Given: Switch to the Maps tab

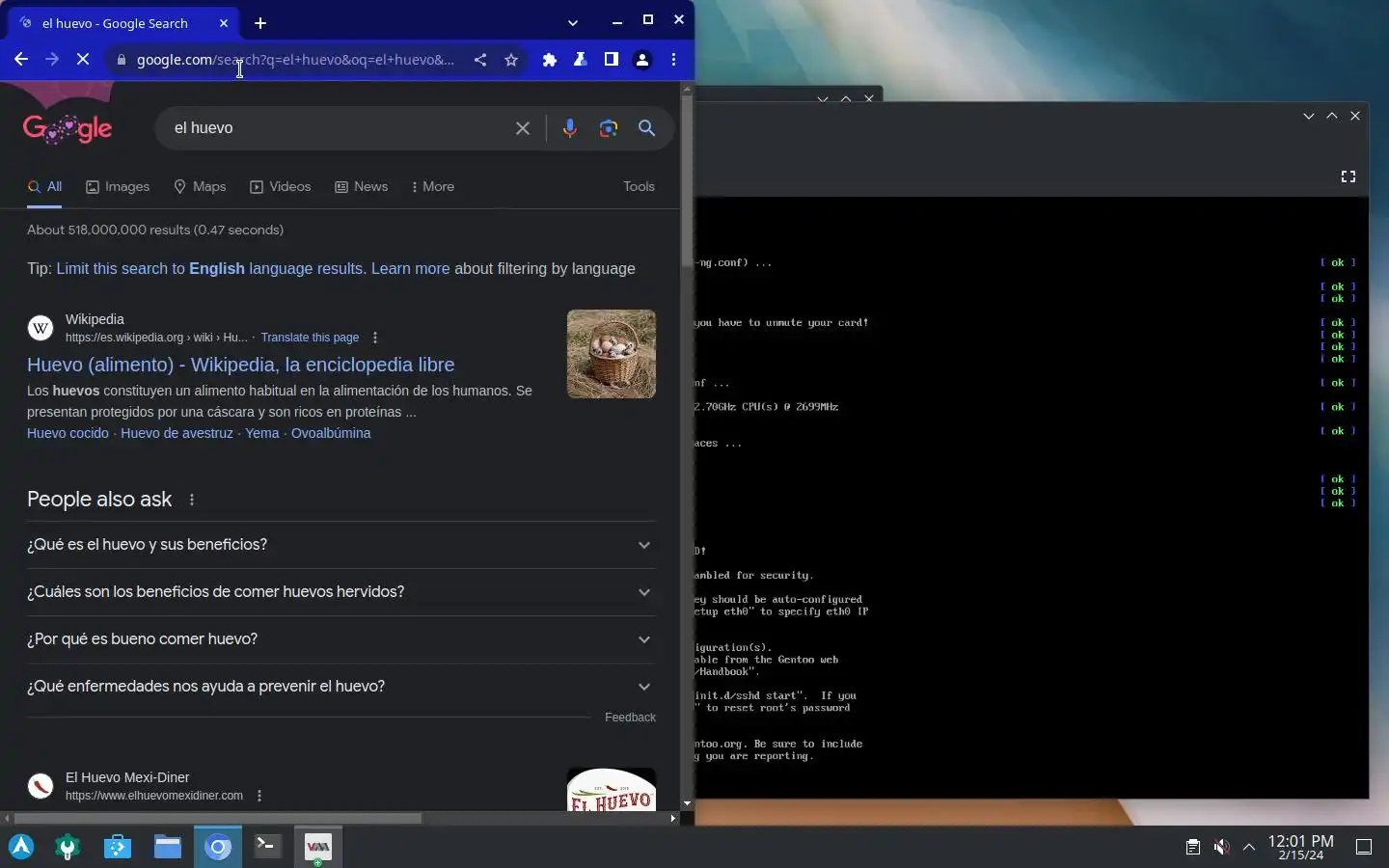Looking at the screenshot, I should 200,187.
